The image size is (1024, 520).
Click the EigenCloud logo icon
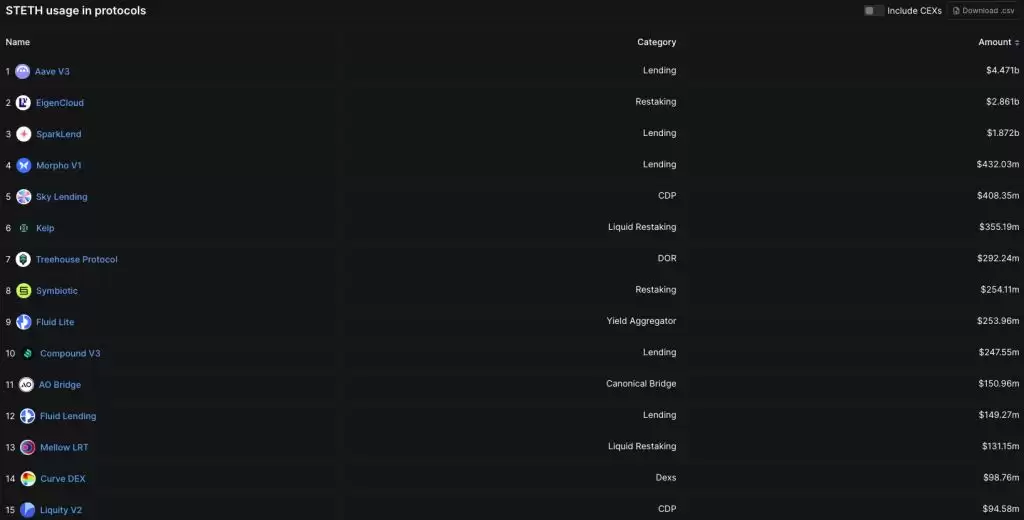click(24, 103)
